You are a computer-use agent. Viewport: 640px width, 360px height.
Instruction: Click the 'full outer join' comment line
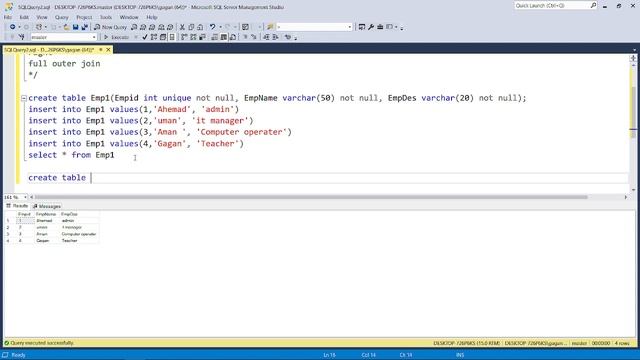point(64,64)
